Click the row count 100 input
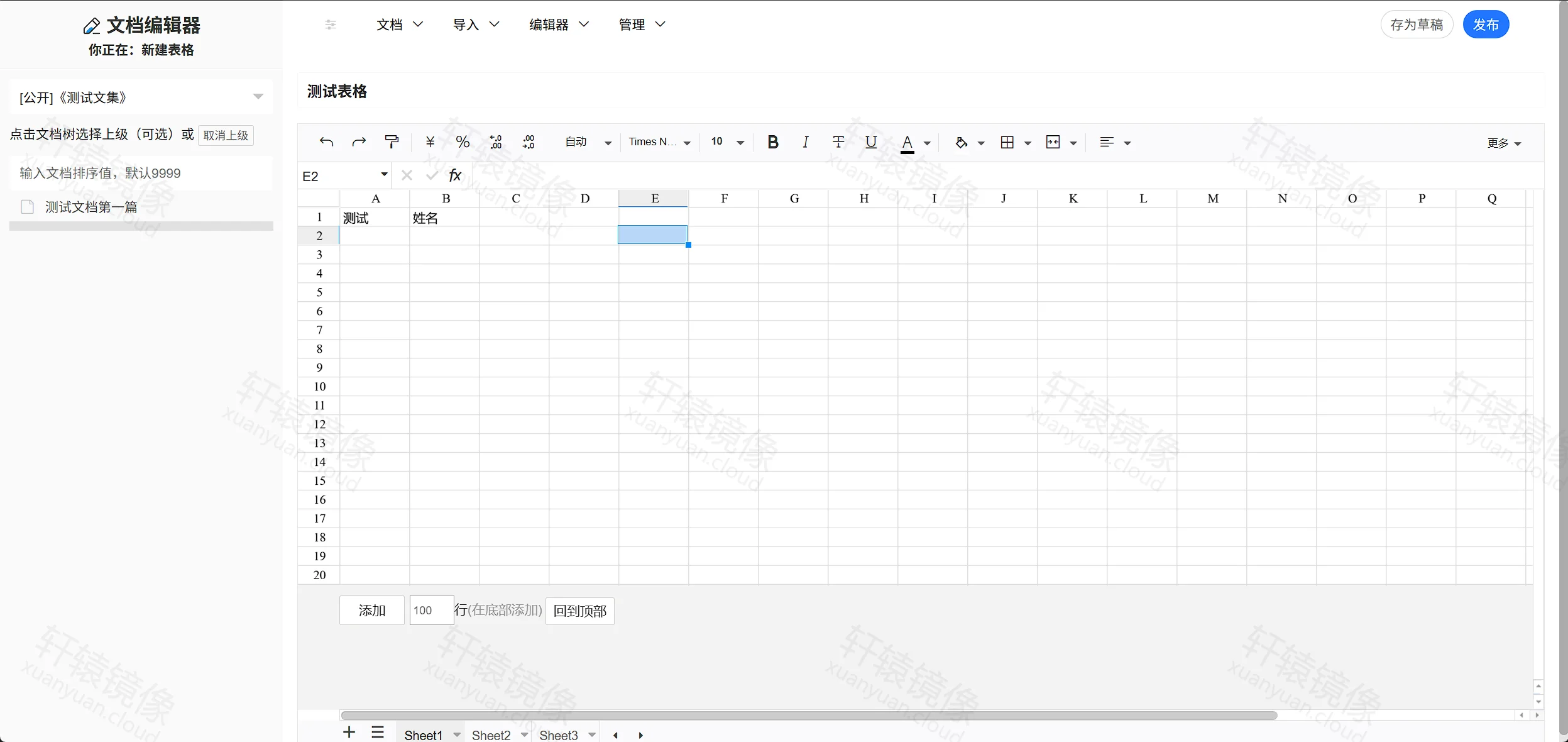The width and height of the screenshot is (1568, 742). click(432, 611)
